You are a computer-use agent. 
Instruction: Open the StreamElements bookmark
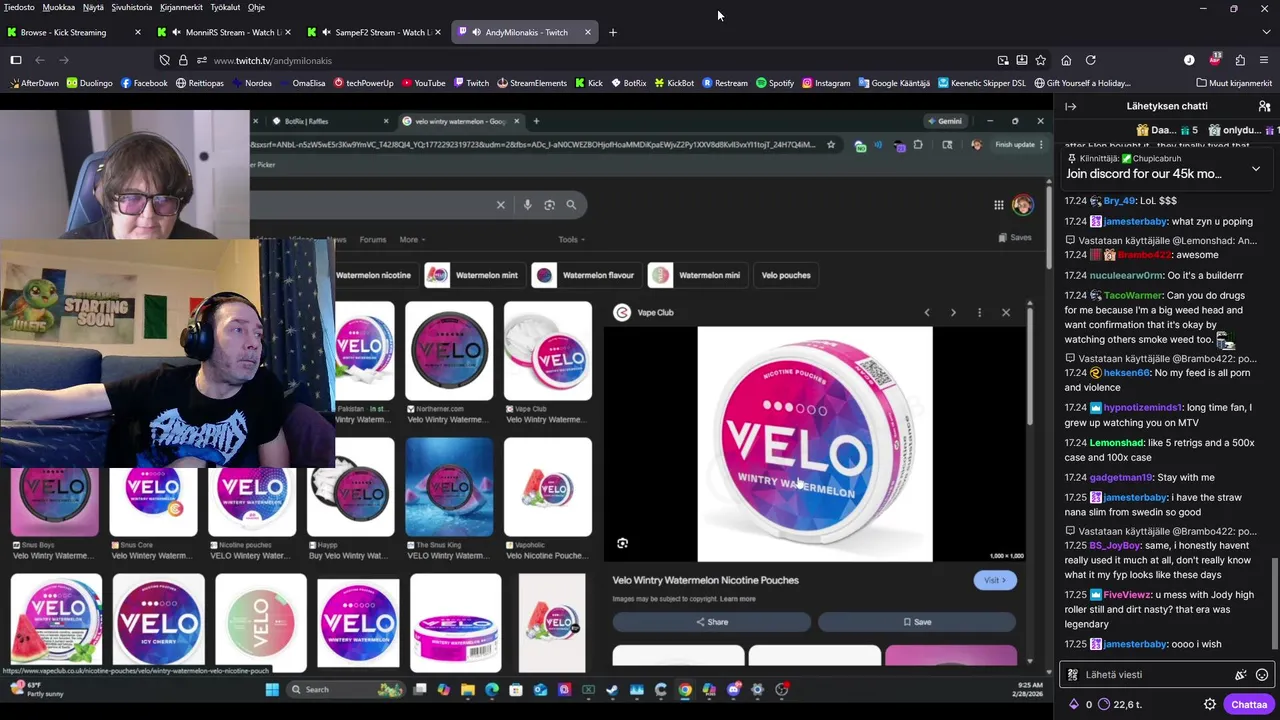coord(531,83)
